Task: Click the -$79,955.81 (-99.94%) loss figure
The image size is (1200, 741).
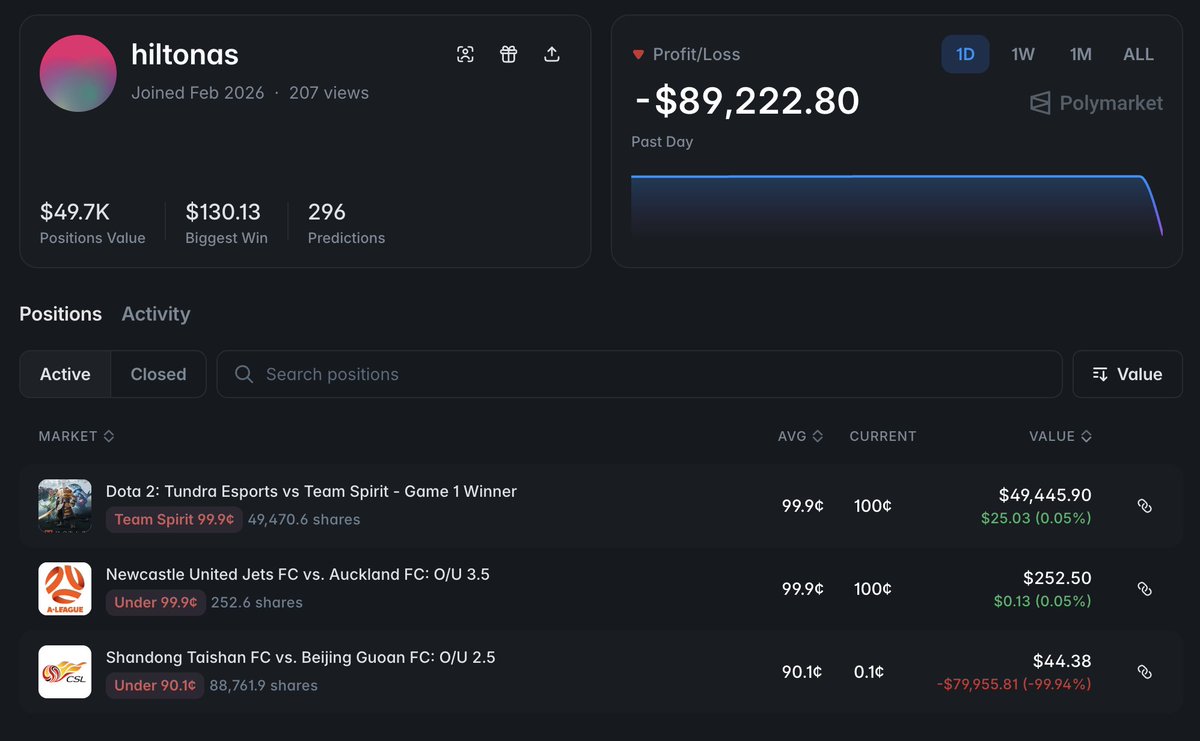Action: (1014, 684)
